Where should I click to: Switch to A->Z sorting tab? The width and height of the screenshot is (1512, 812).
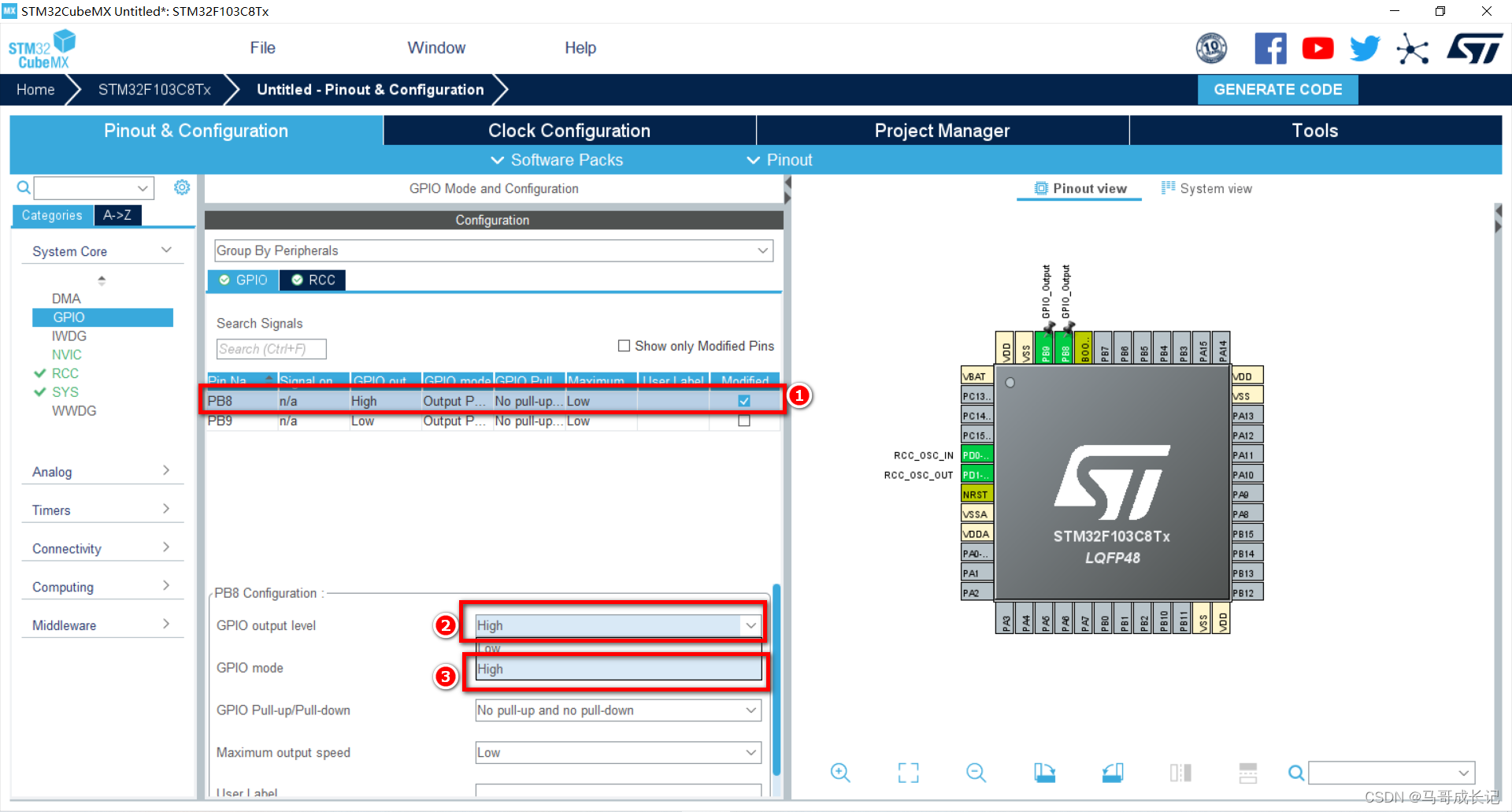coord(117,215)
